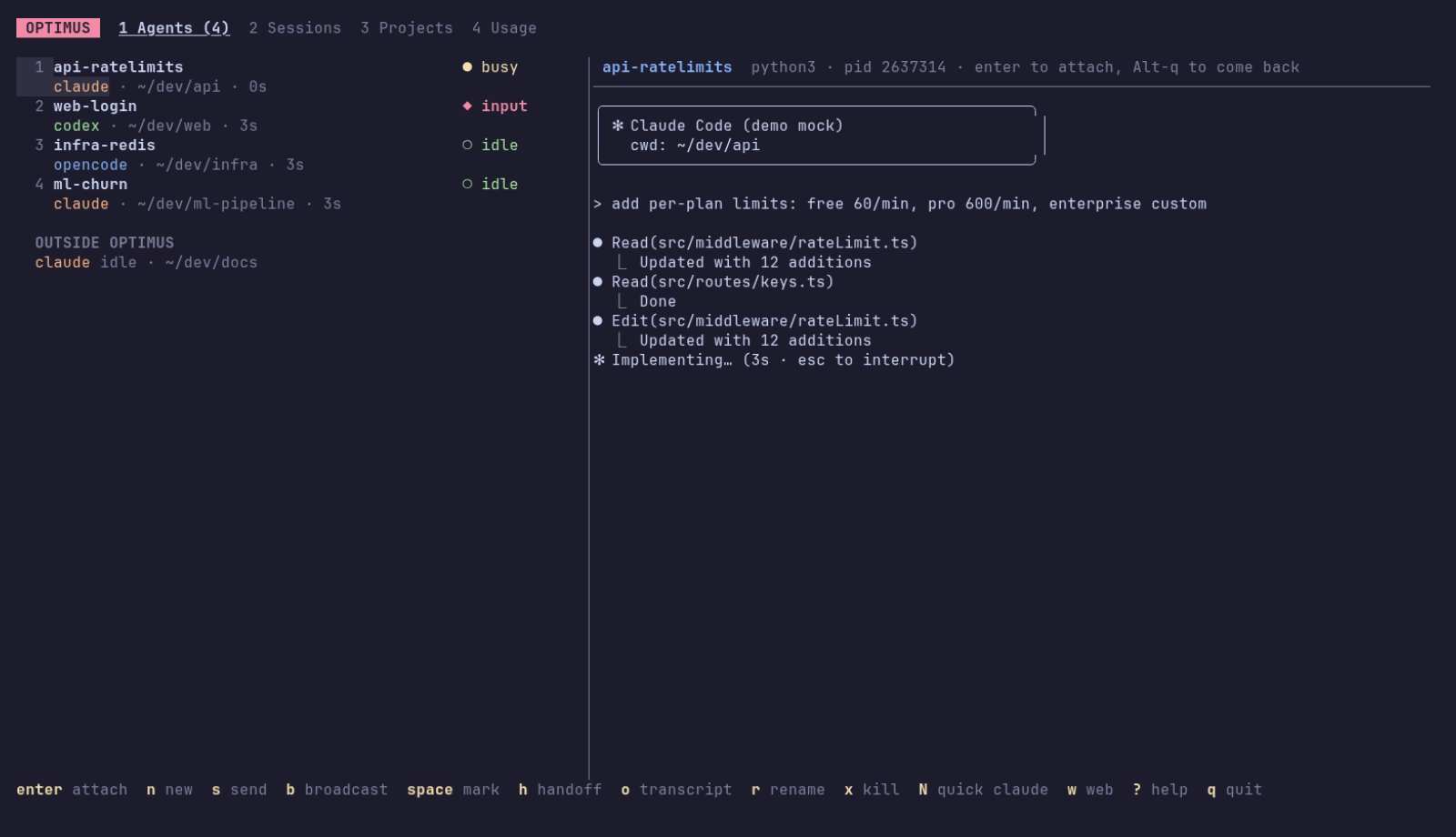Screen dimensions: 1456x837
Task: Click the s send shortcut
Action: coord(239,790)
